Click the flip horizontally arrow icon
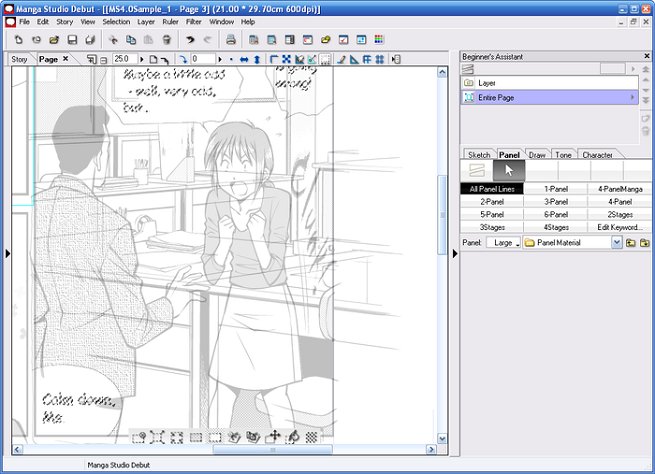 pyautogui.click(x=244, y=59)
